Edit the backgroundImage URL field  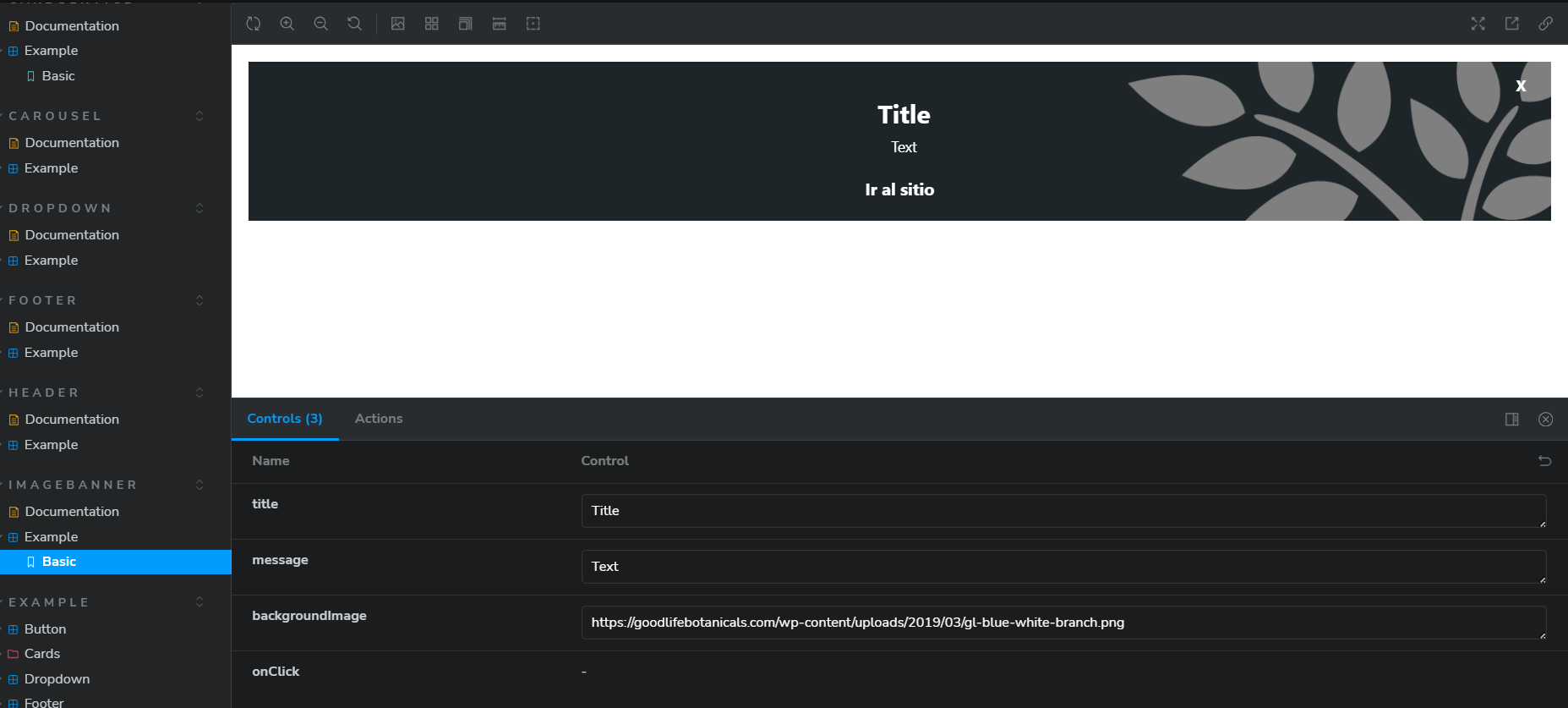[1063, 623]
